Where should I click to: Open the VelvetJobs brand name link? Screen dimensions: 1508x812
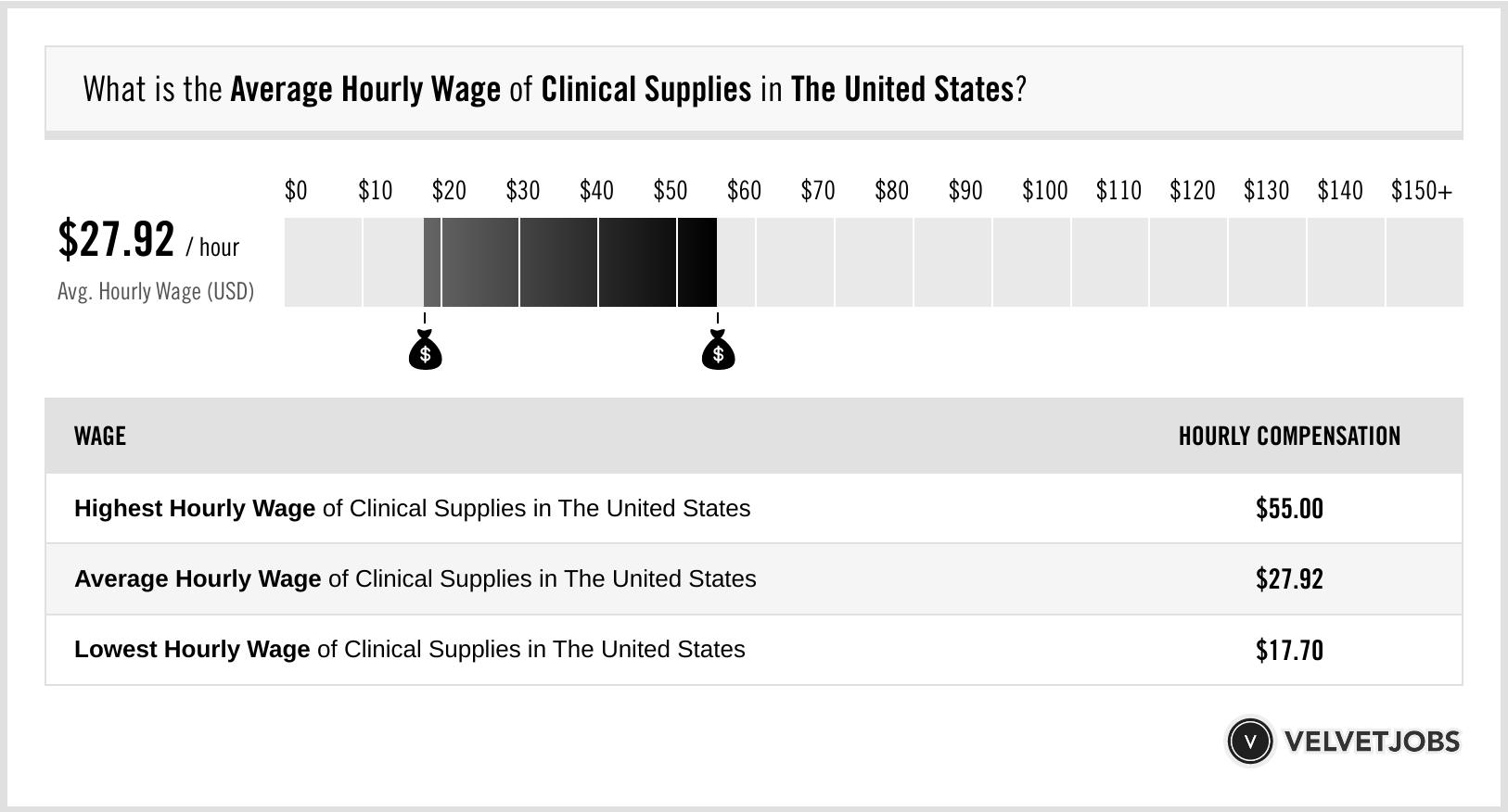click(x=1372, y=742)
